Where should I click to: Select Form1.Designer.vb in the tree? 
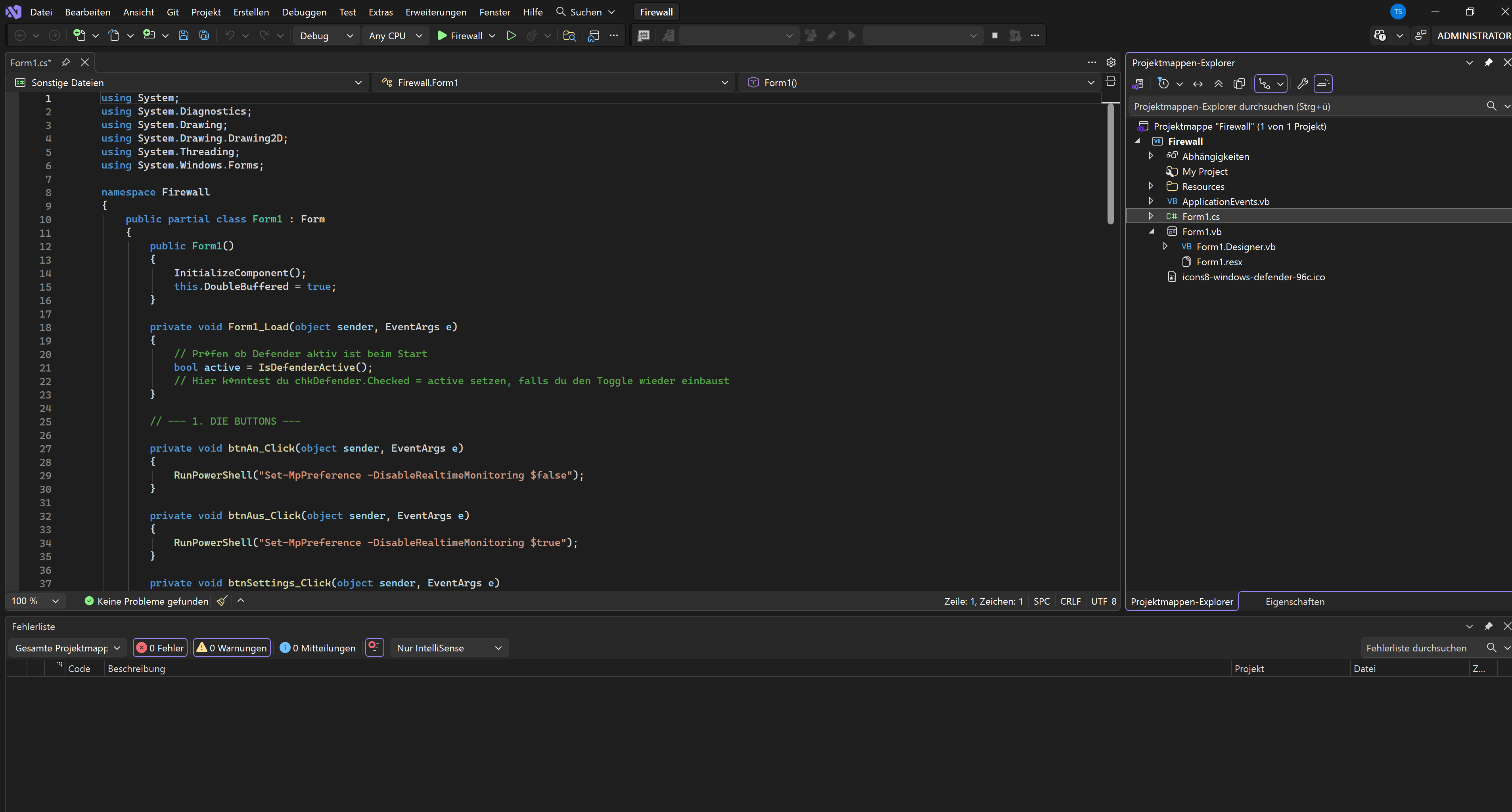(x=1236, y=247)
